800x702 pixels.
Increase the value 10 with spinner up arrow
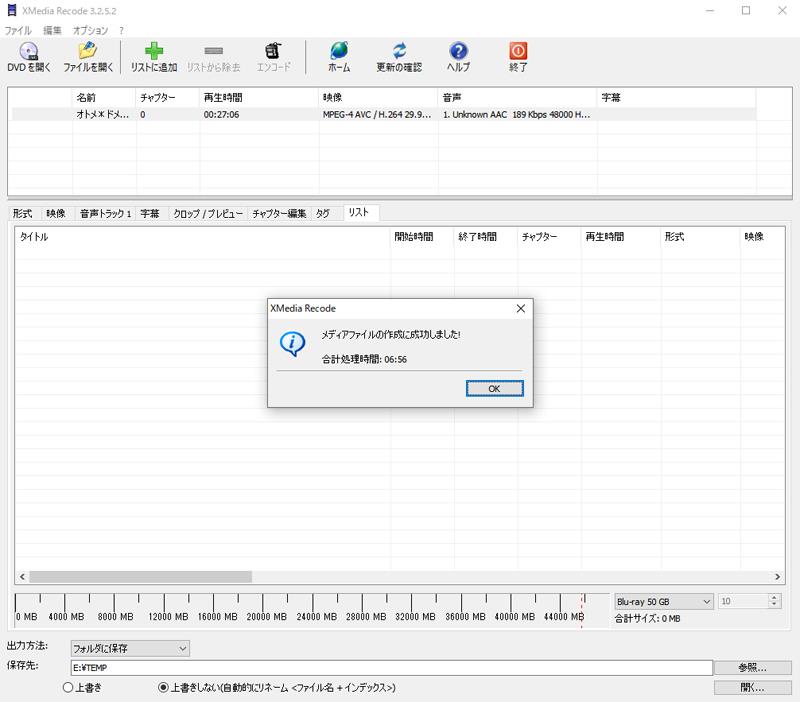(774, 598)
